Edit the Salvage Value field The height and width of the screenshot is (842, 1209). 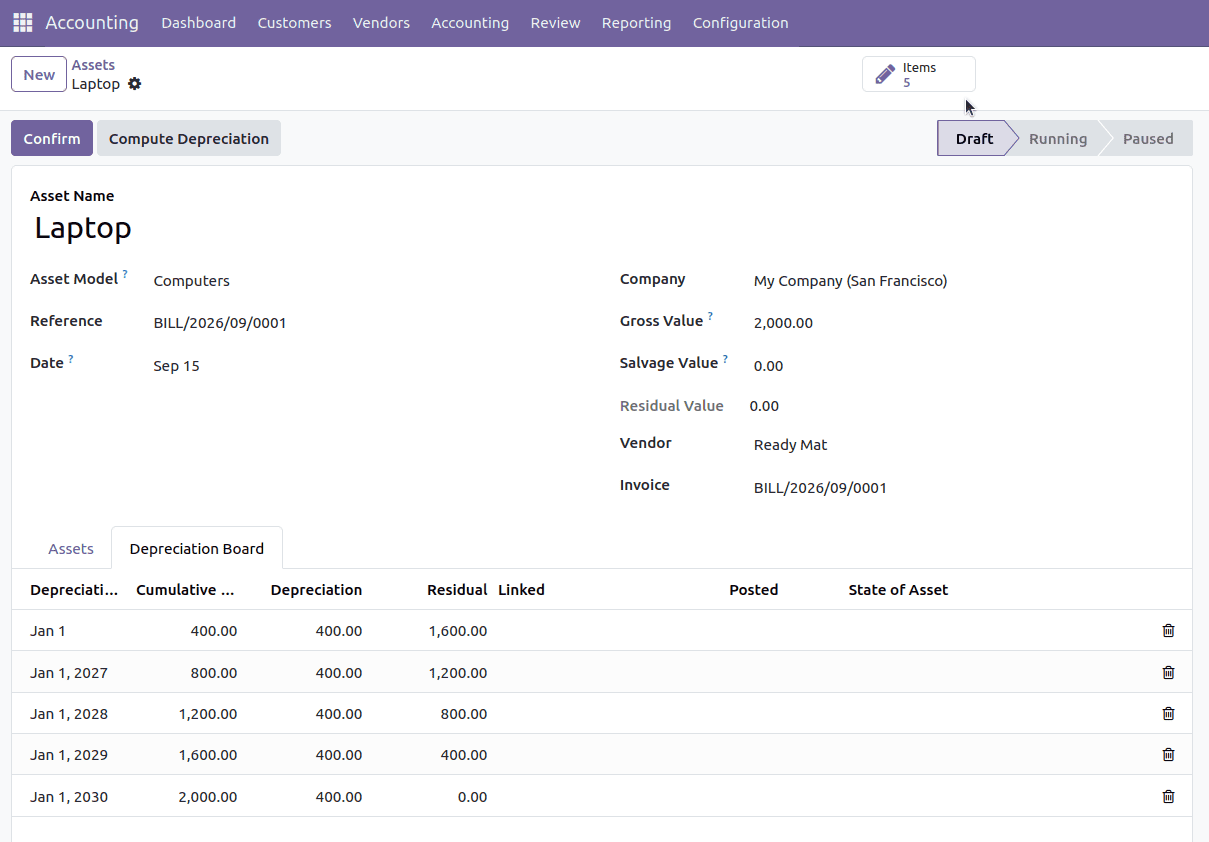(x=962, y=366)
